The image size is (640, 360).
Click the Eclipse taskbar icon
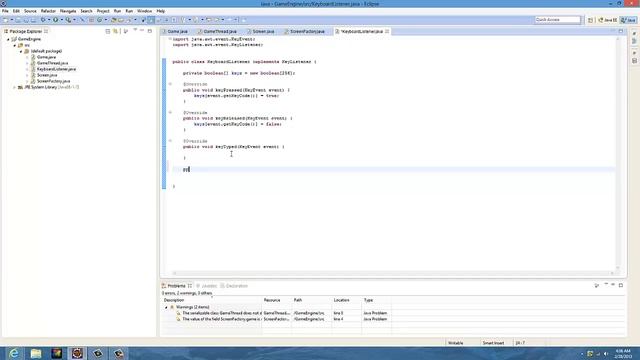(x=77, y=353)
